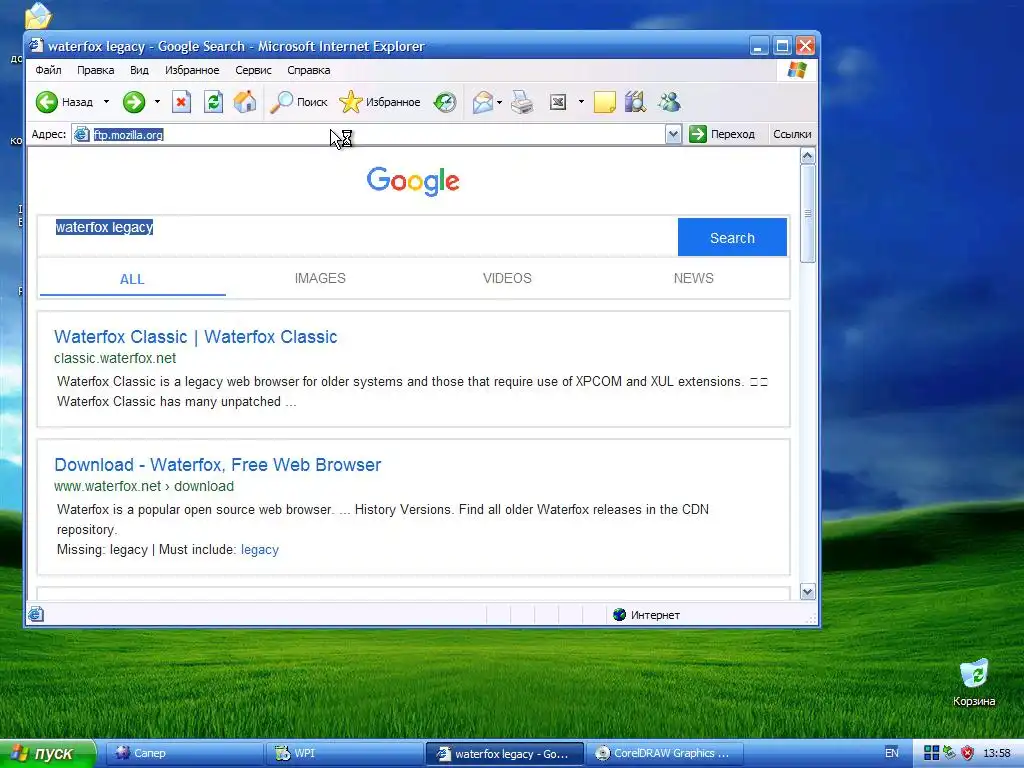1024x768 pixels.
Task: Open the Справка menu
Action: (x=308, y=70)
